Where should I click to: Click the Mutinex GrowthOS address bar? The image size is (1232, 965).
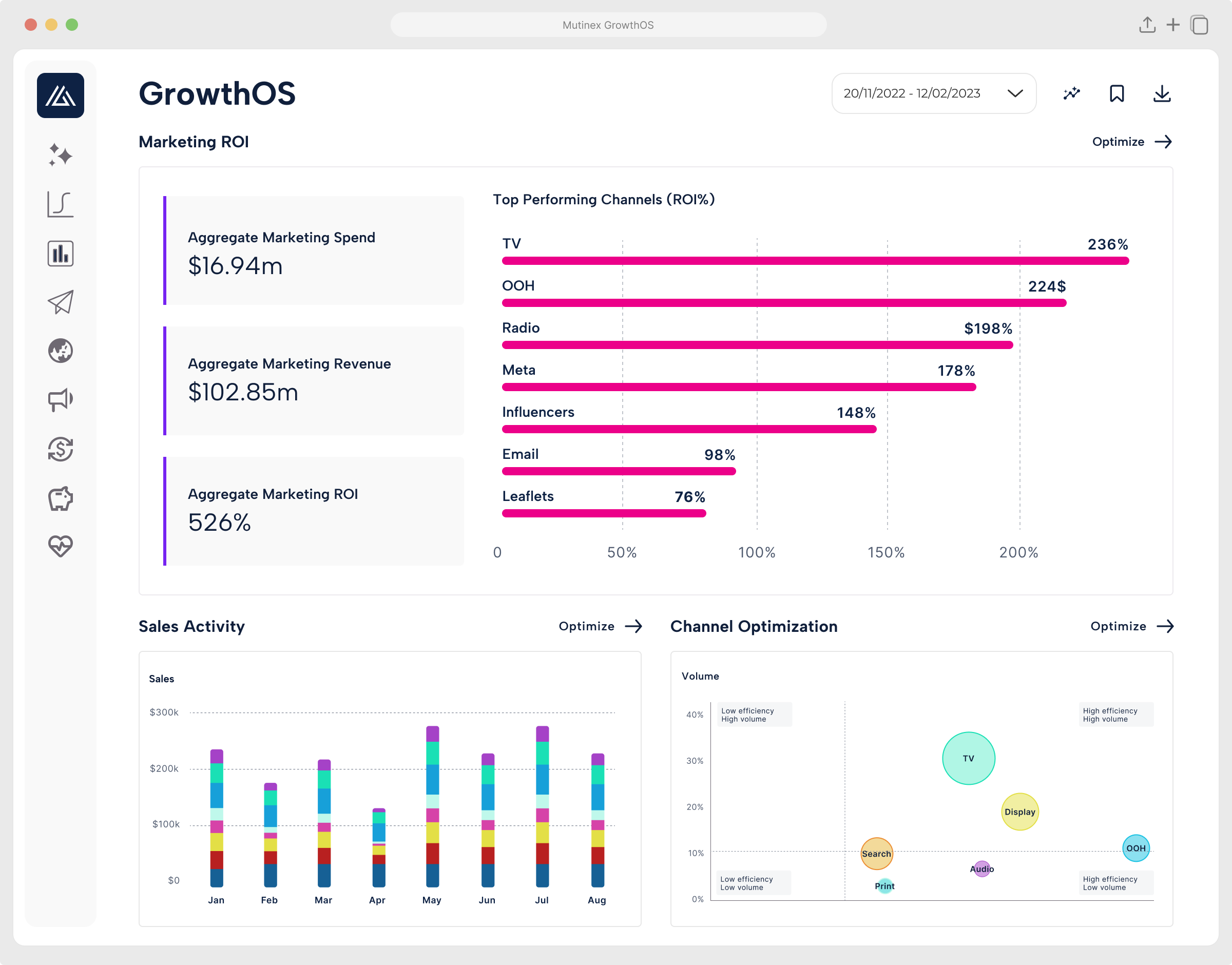point(608,25)
